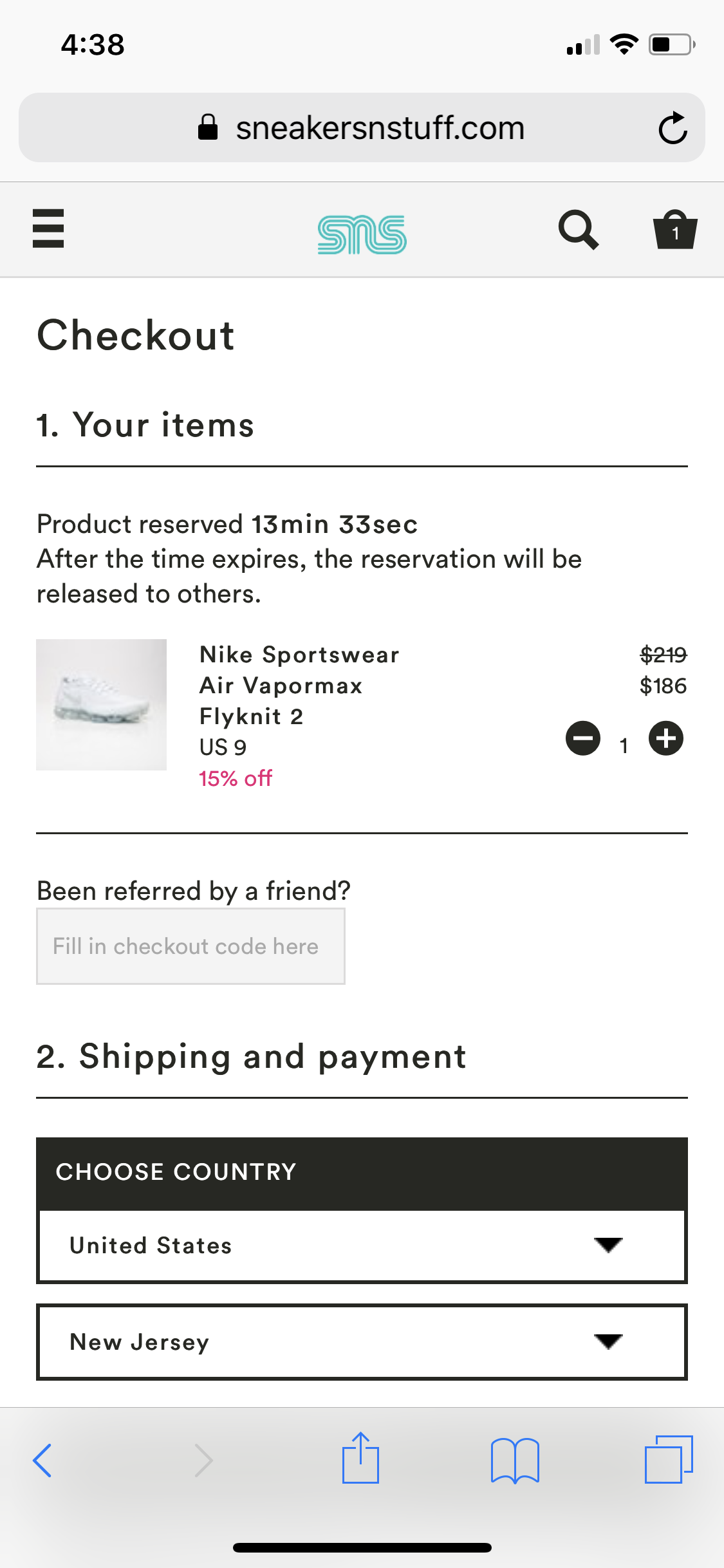Tap the 15% off discount label
Image resolution: width=724 pixels, height=1568 pixels.
point(236,779)
